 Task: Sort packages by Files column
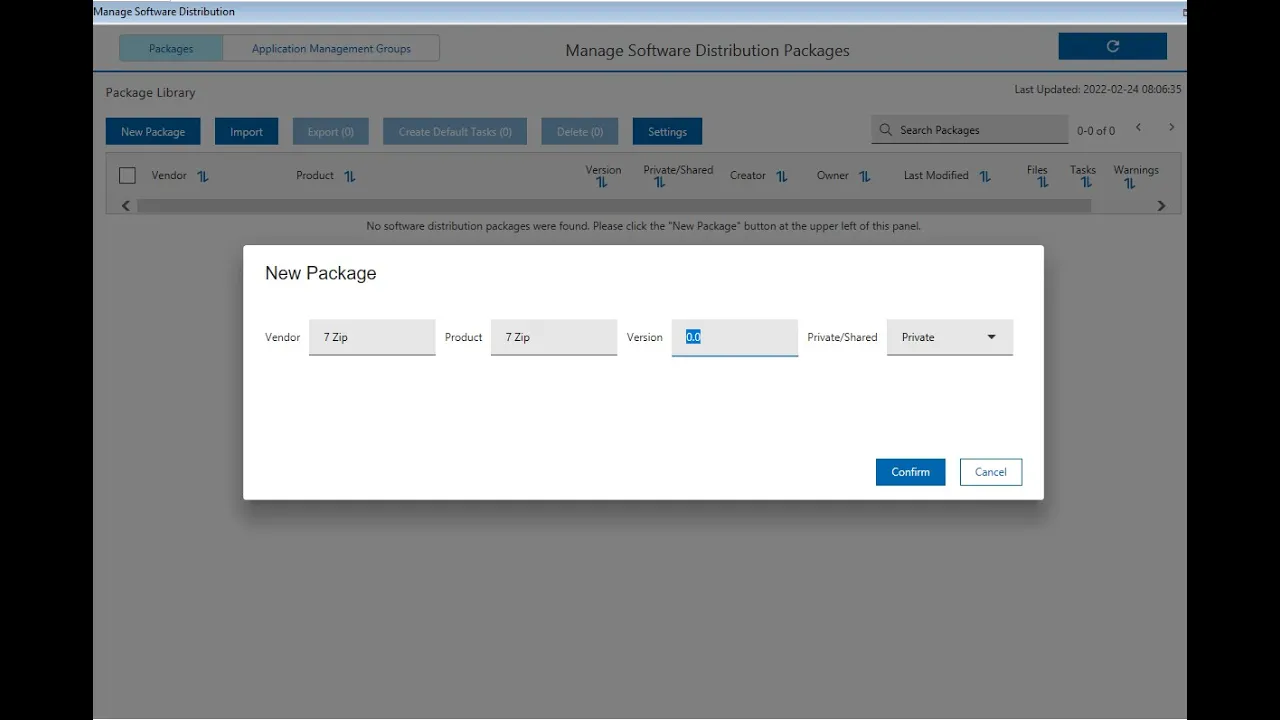[x=1043, y=183]
